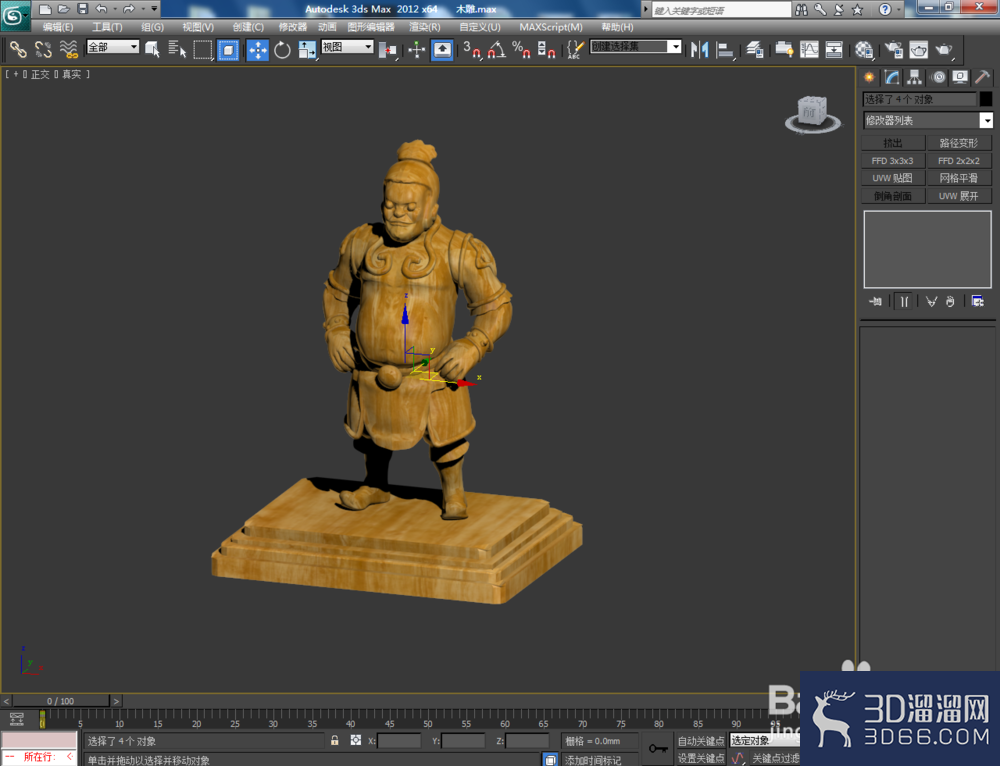Screen dimensions: 1000x766
Task: Open Rendered Frame Window
Action: (x=918, y=49)
